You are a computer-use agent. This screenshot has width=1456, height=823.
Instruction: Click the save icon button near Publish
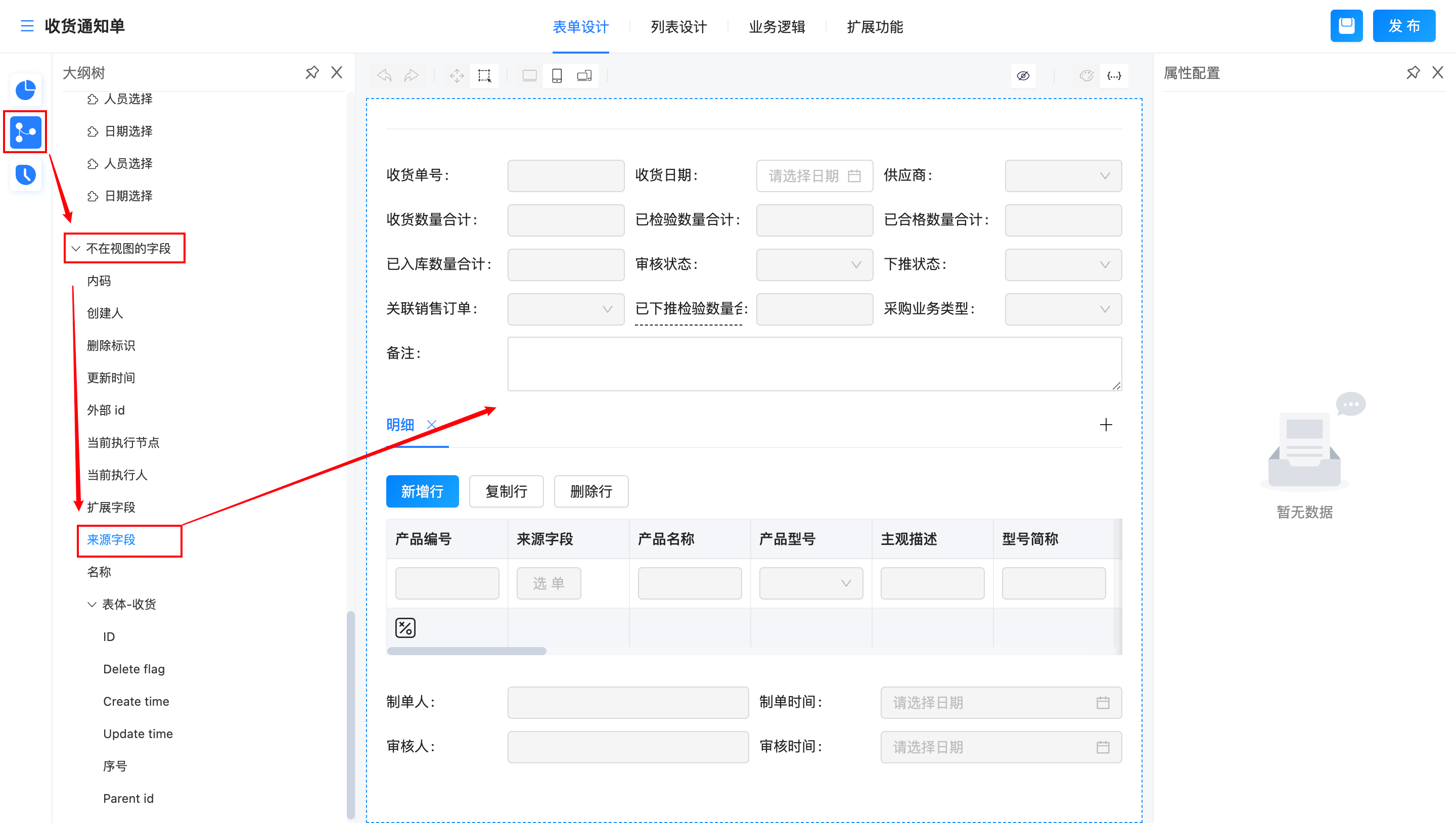[1346, 26]
